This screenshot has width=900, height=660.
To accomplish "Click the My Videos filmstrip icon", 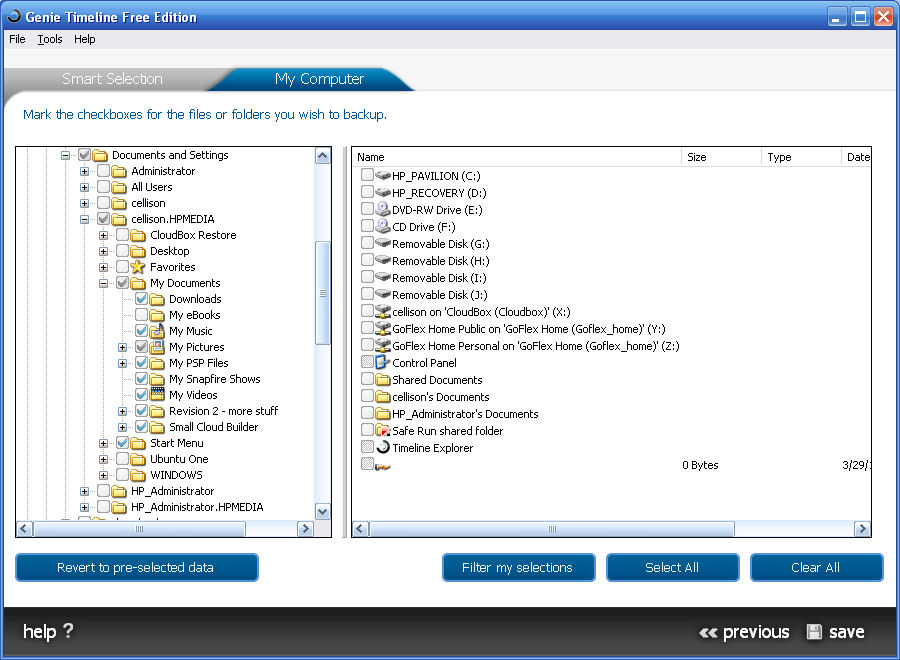I will click(157, 394).
